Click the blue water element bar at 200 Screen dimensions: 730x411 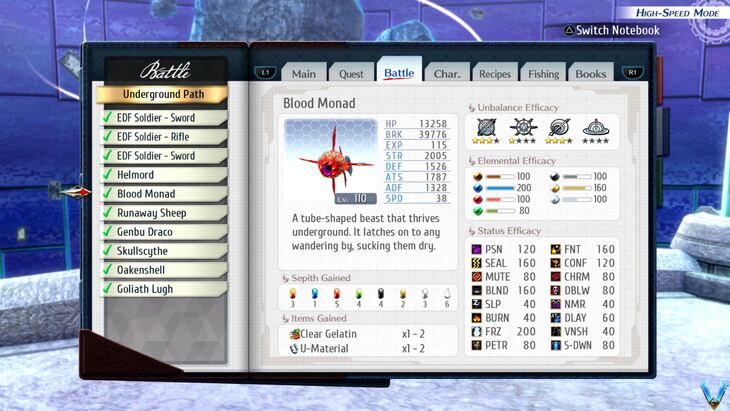[x=500, y=188]
